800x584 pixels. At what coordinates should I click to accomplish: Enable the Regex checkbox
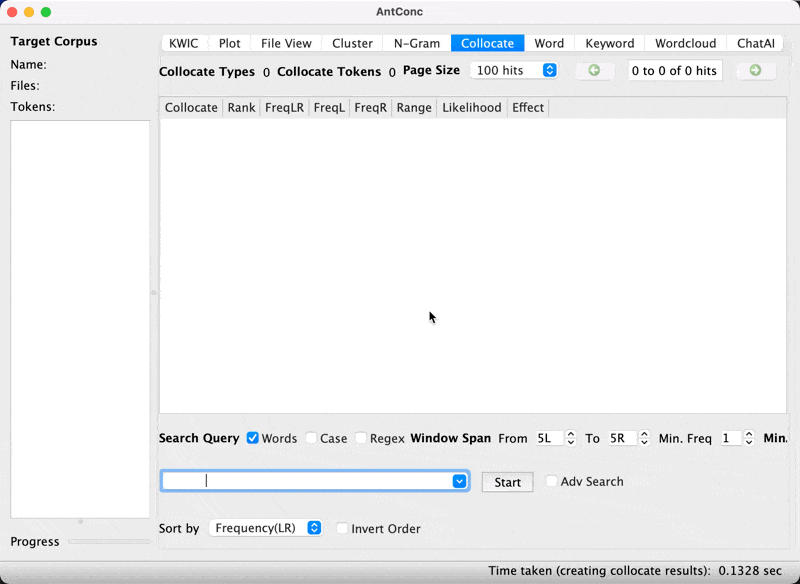pos(361,438)
